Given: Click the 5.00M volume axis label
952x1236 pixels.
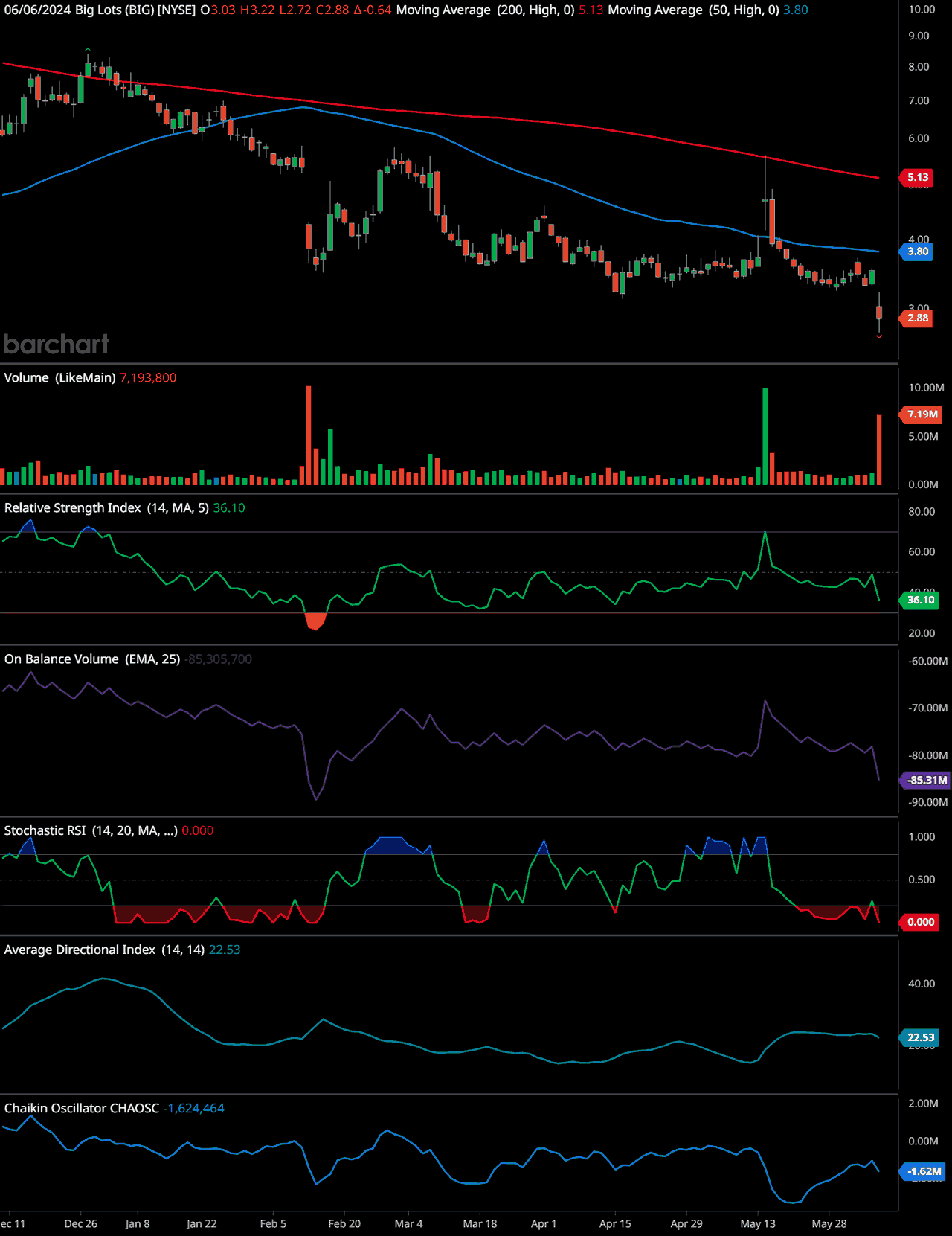Looking at the screenshot, I should (923, 437).
